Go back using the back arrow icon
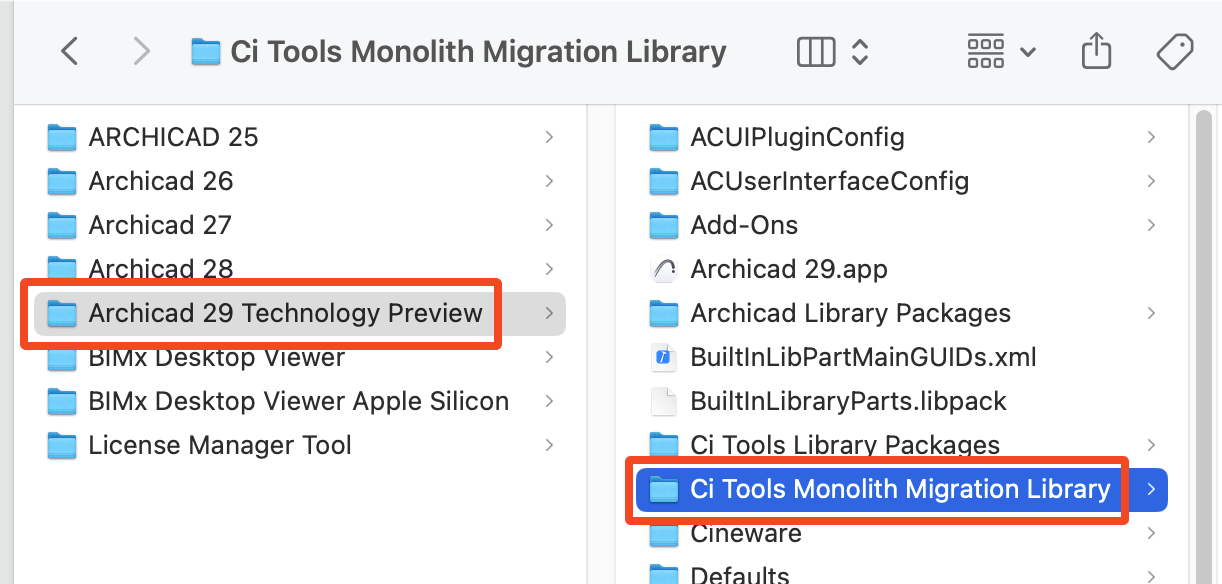This screenshot has height=584, width=1222. point(68,51)
